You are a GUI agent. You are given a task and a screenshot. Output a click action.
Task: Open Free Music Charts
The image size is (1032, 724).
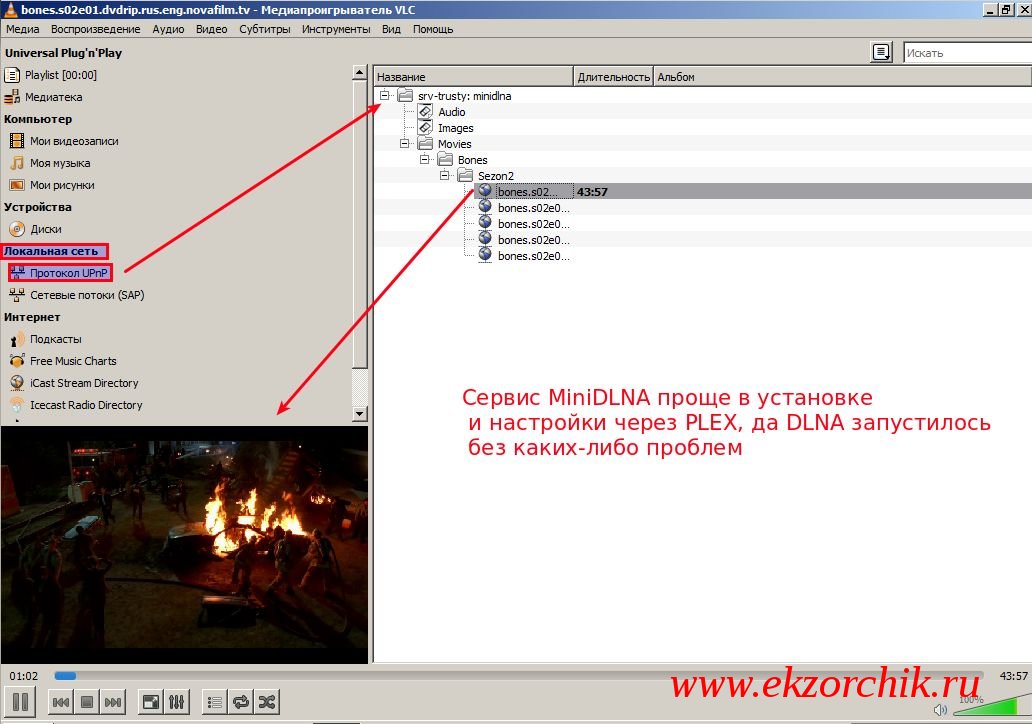tap(73, 361)
